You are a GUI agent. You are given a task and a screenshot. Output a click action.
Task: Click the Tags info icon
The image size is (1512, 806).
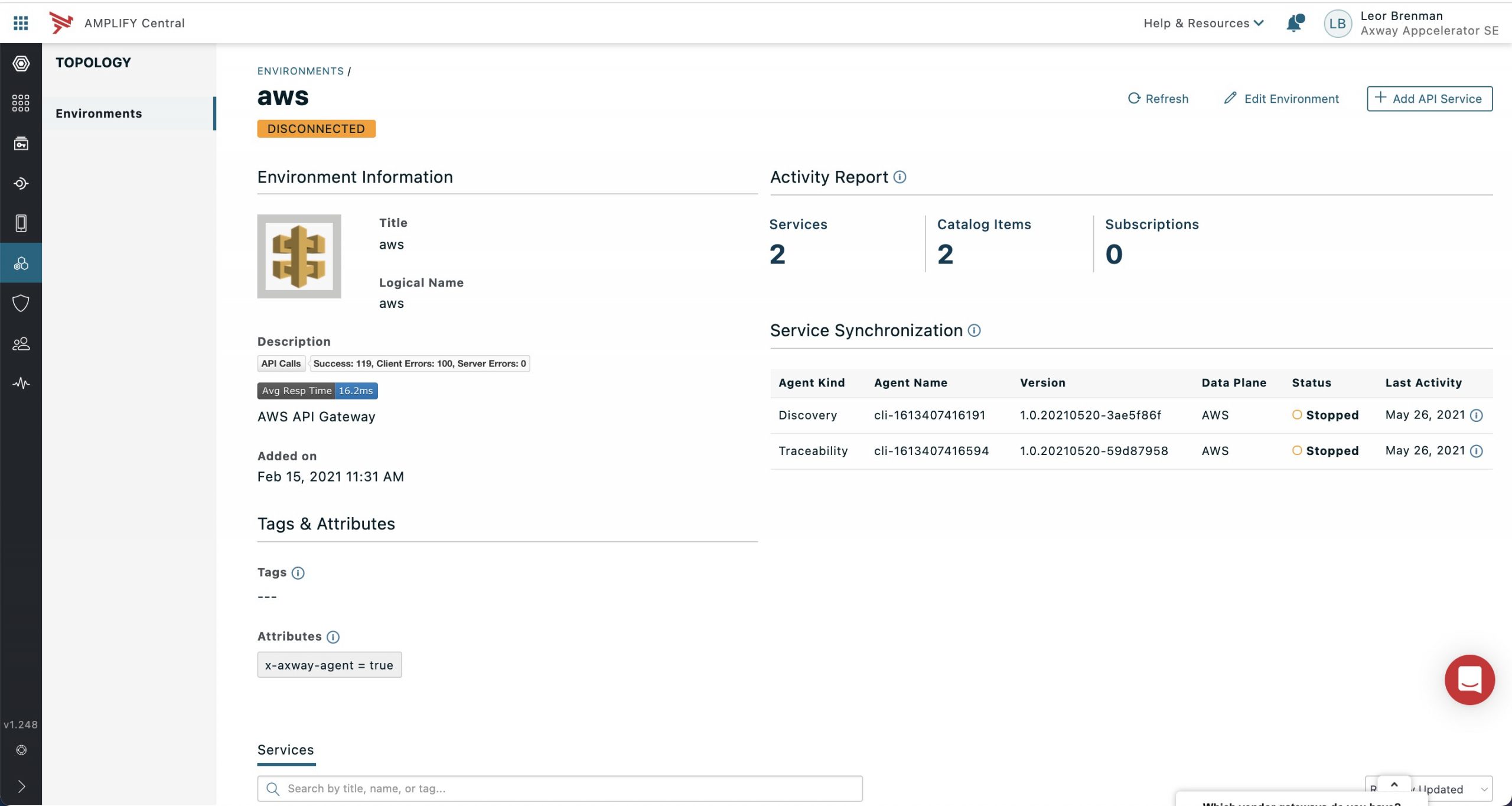[298, 573]
